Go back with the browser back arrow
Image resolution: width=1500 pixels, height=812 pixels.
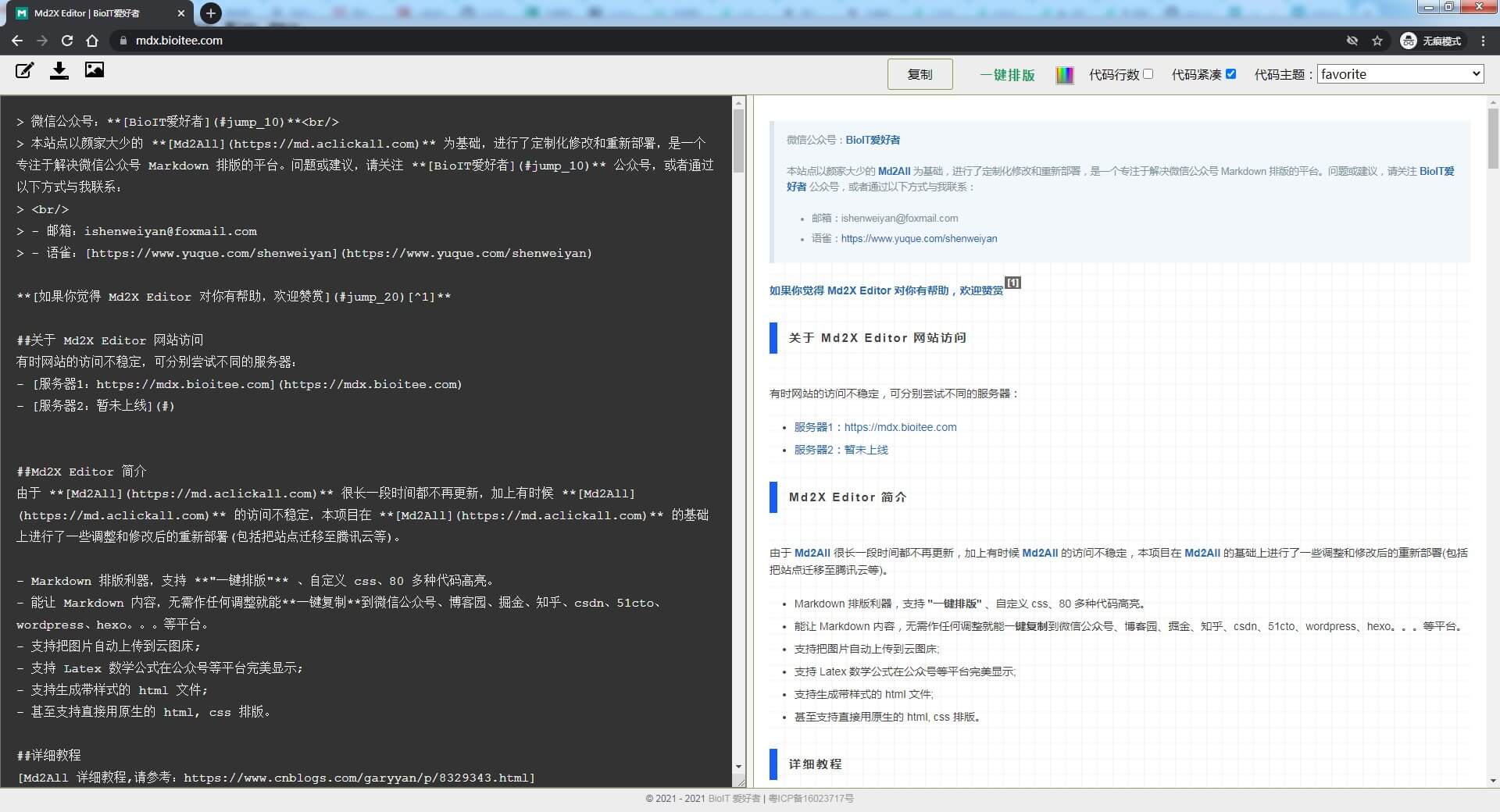17,41
